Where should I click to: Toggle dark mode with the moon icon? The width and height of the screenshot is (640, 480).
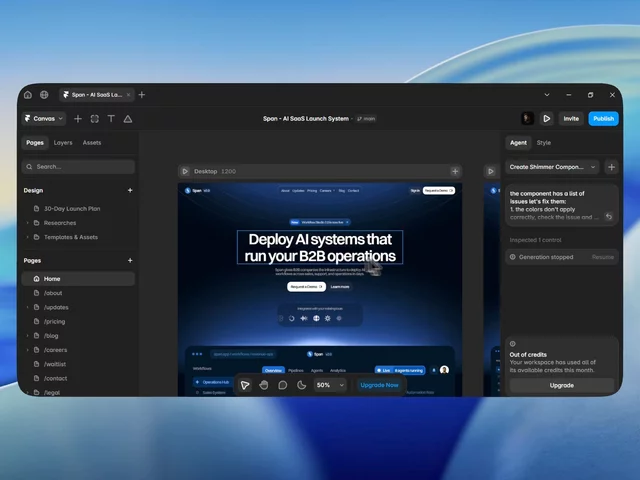click(301, 385)
